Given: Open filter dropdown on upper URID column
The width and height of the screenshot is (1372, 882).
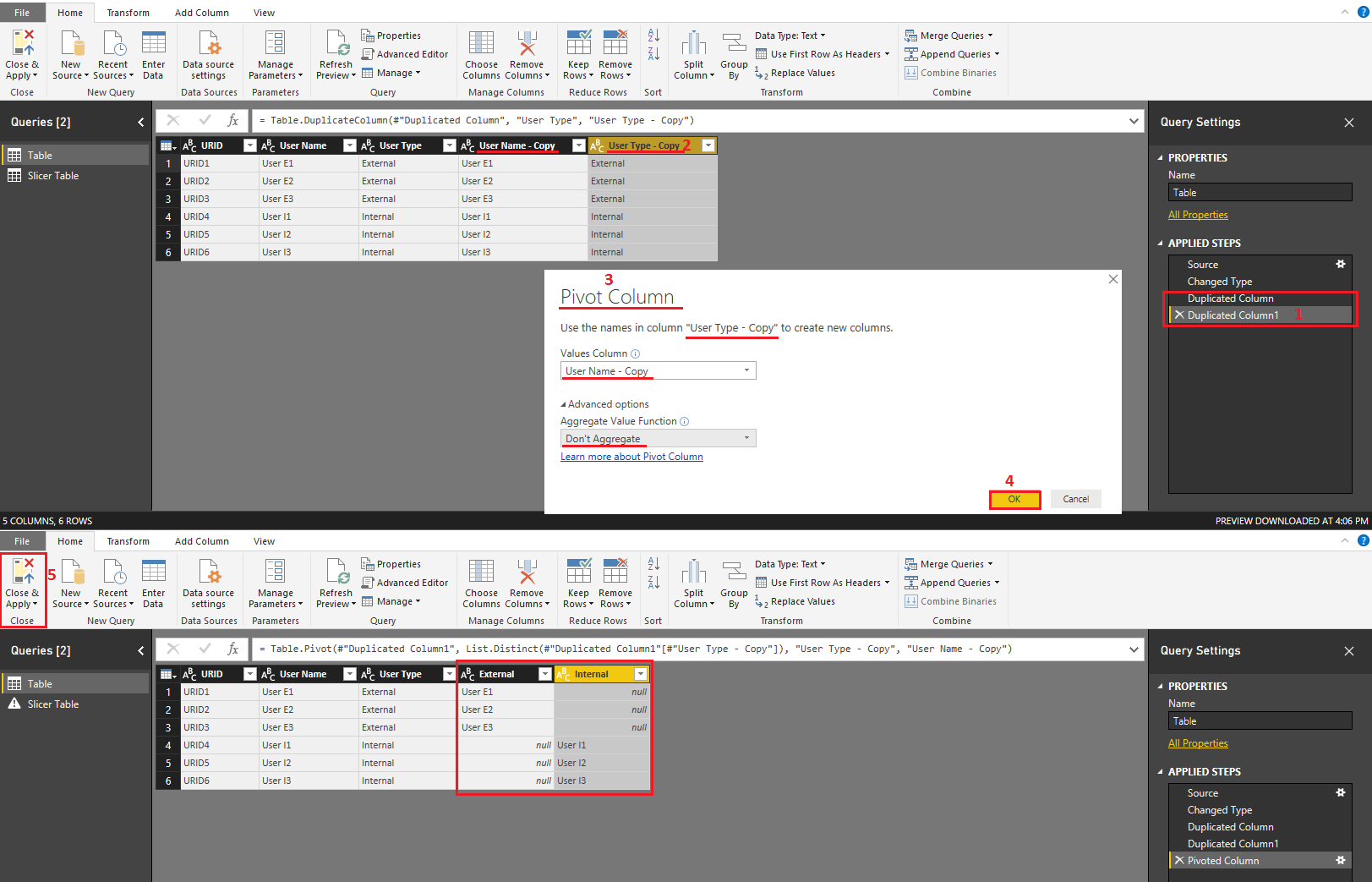Looking at the screenshot, I should tap(249, 145).
